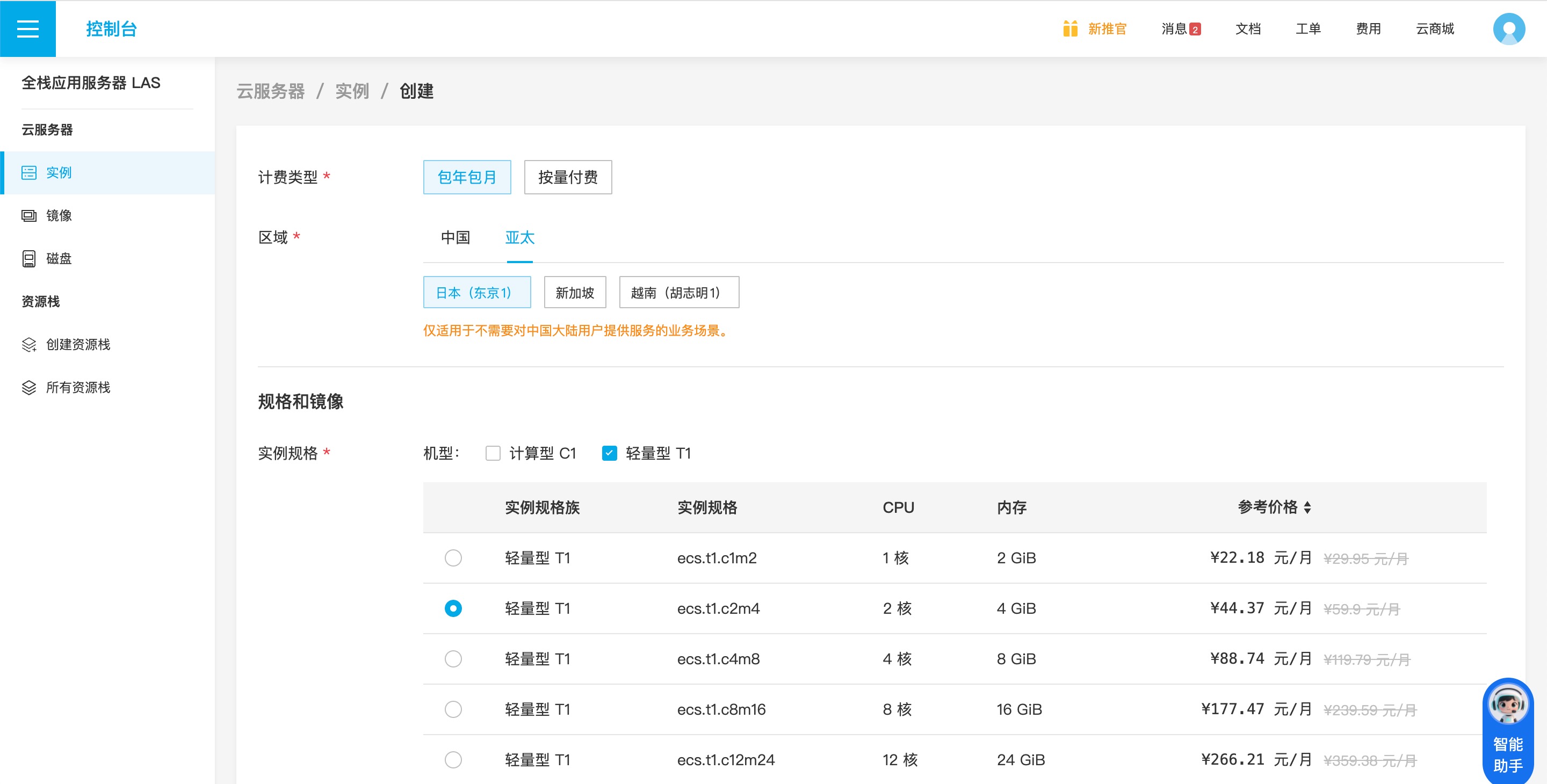
Task: Pick 越南（胡志明1）region option
Action: 678,292
